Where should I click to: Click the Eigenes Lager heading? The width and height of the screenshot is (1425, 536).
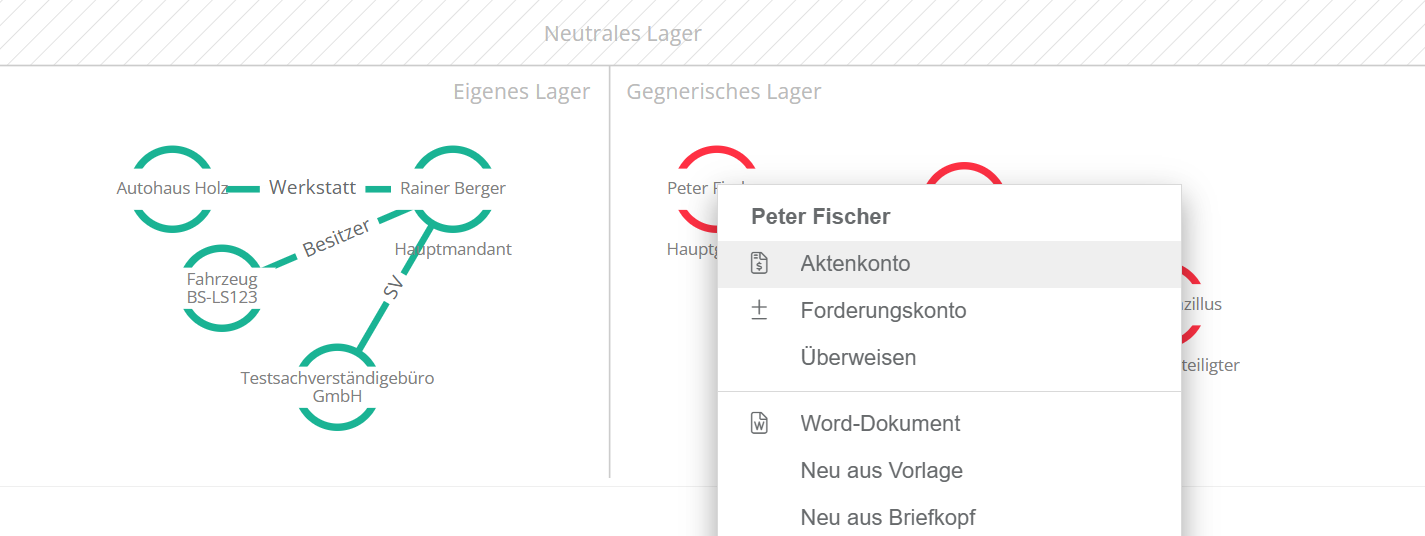click(x=521, y=92)
